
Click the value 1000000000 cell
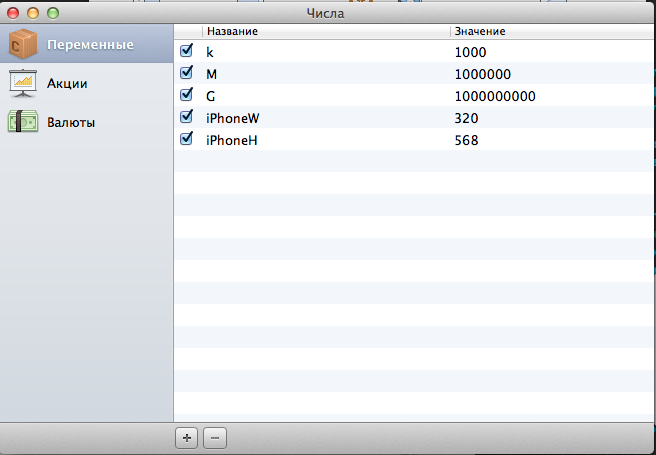point(495,97)
